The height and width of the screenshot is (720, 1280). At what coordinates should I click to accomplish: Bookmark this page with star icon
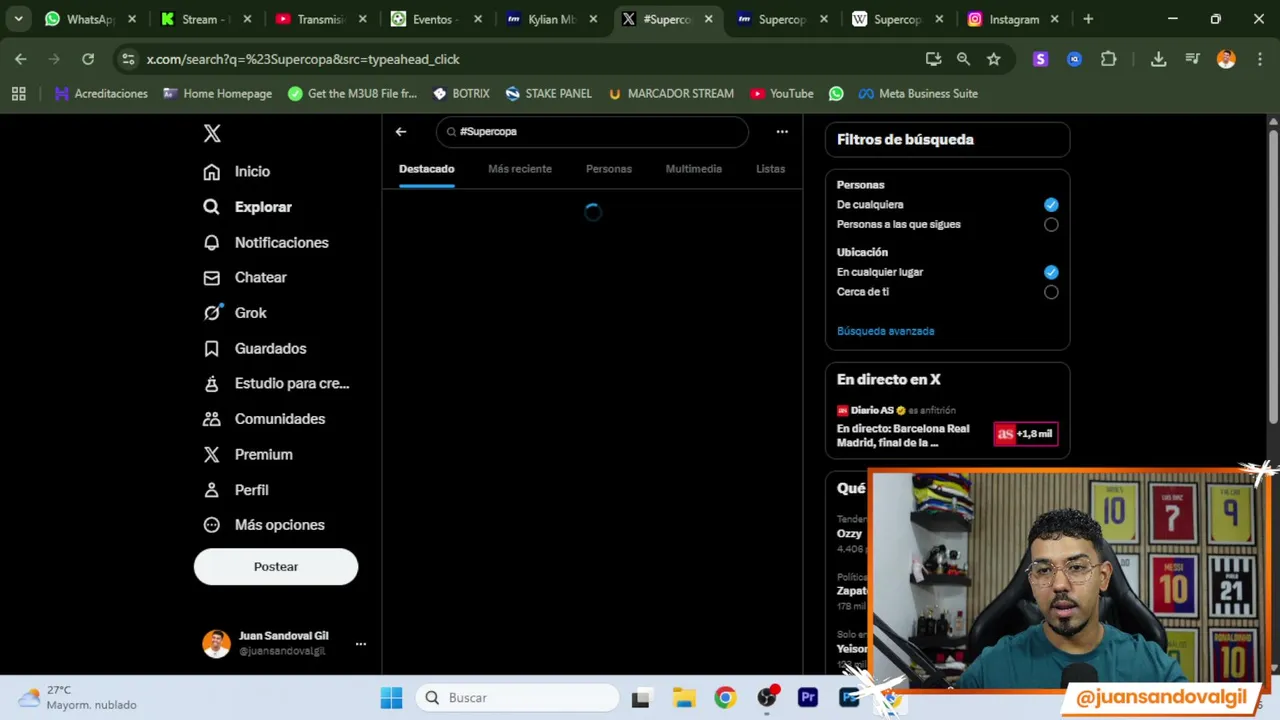[993, 59]
